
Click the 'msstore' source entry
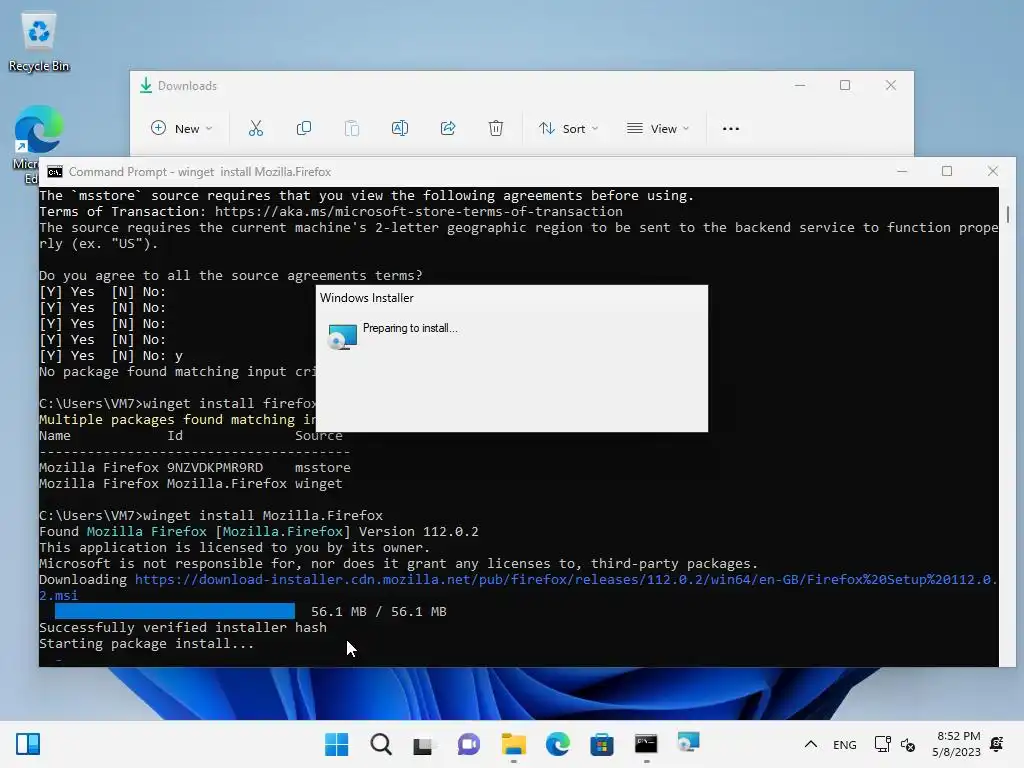pyautogui.click(x=323, y=468)
